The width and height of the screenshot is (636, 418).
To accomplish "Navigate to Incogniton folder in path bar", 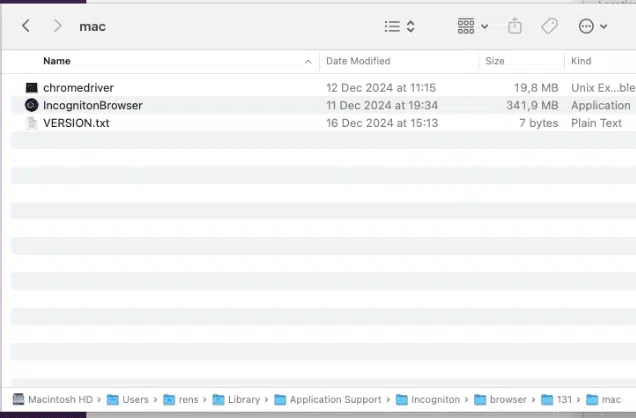I will [436, 400].
